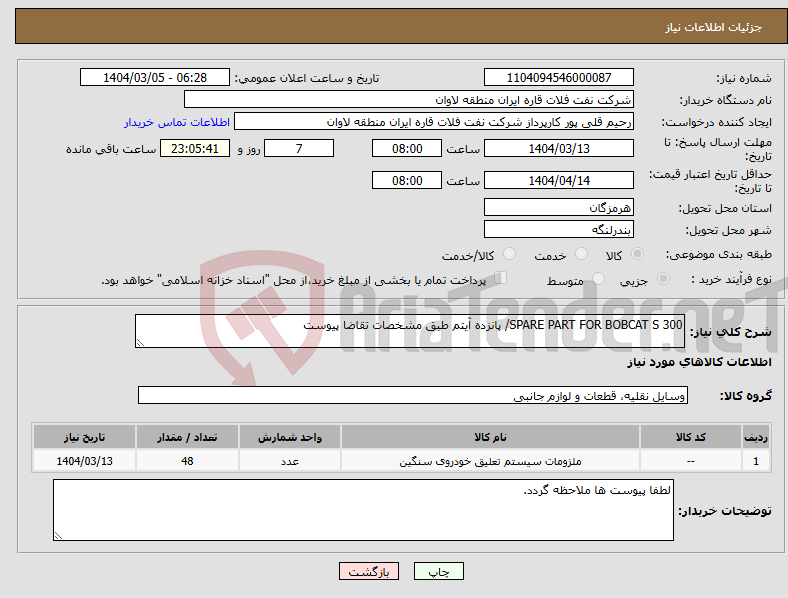Click the buyer organization name field
This screenshot has width=788, height=598.
point(409,99)
